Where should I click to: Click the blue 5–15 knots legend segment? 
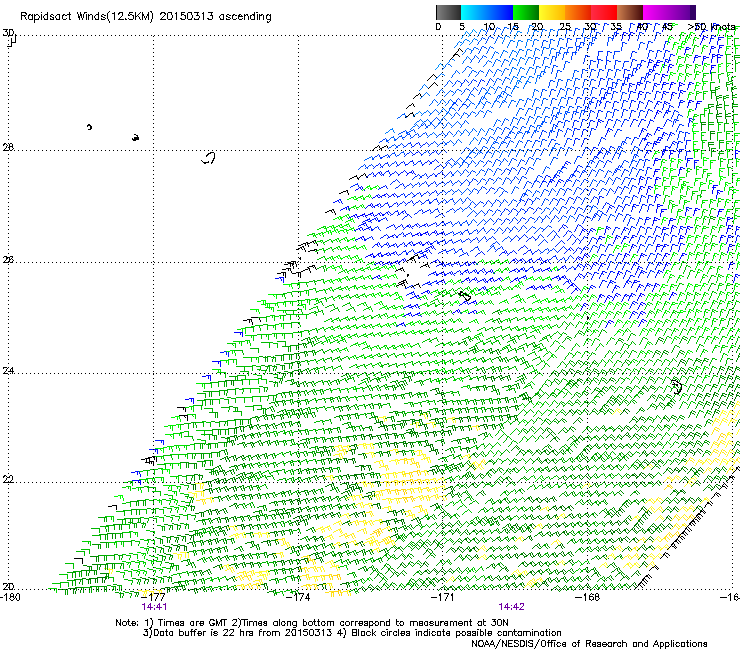[487, 12]
